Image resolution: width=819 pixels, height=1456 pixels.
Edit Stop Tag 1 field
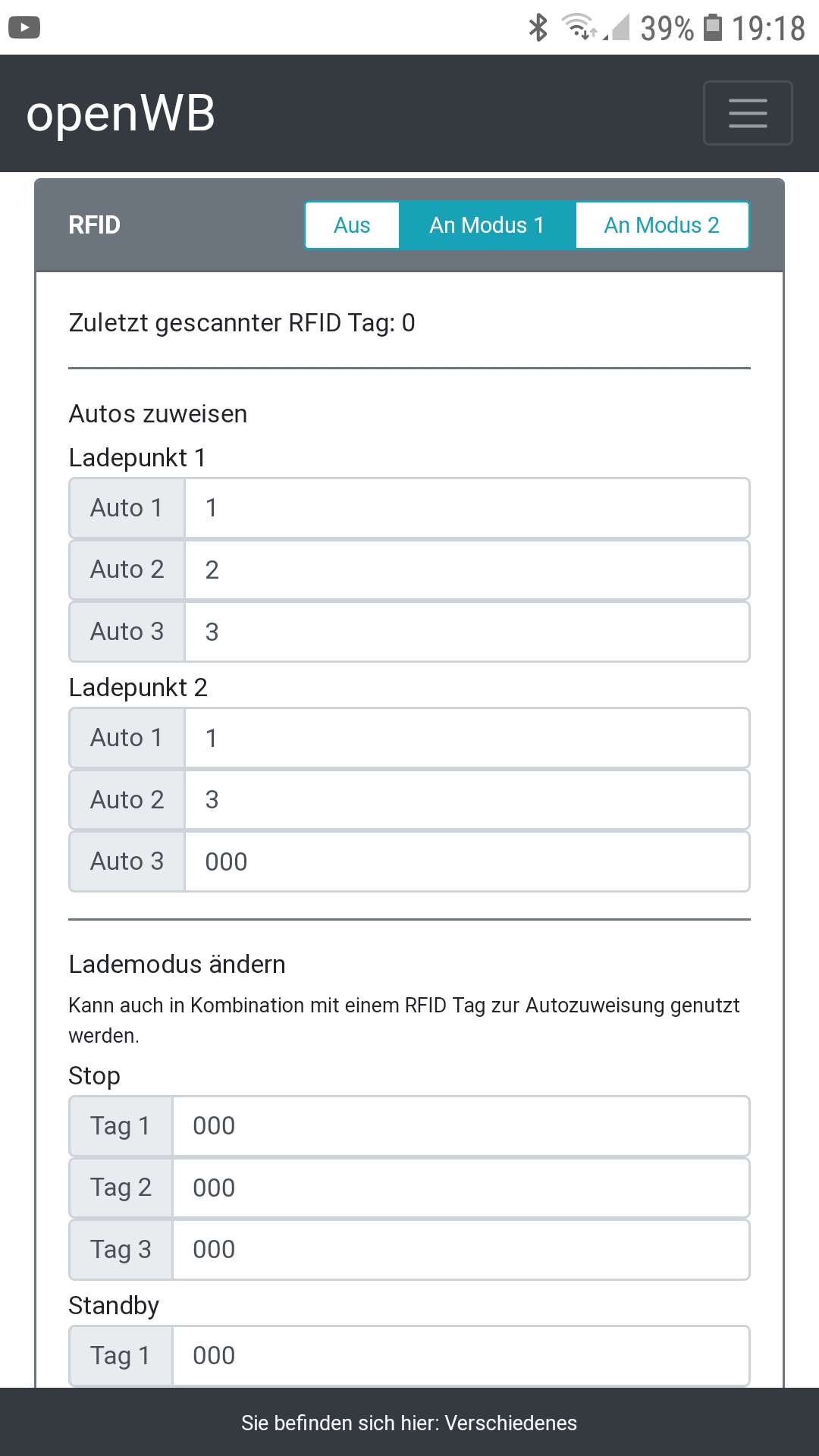point(460,1126)
